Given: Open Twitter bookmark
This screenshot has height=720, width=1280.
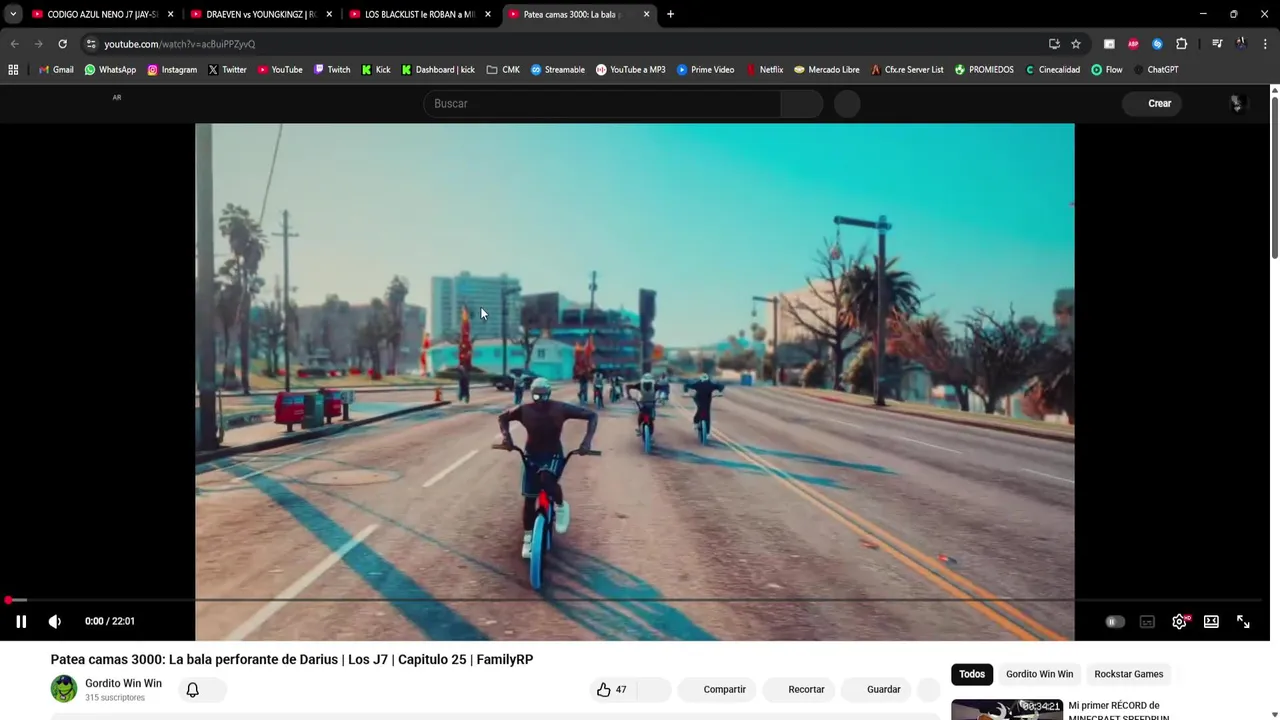Looking at the screenshot, I should click(227, 70).
